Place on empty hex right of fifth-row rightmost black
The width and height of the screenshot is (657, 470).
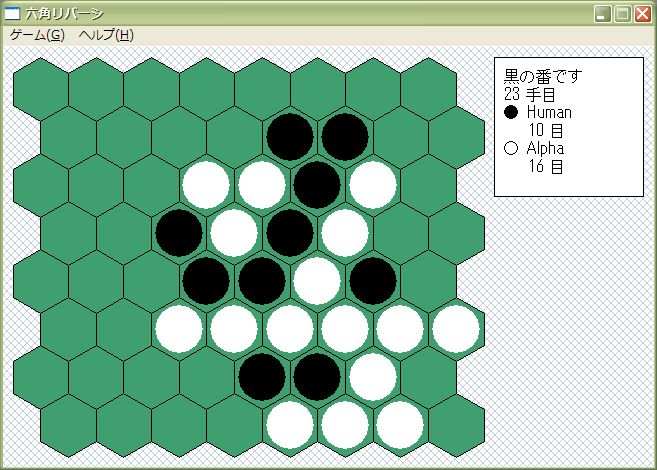coord(429,281)
